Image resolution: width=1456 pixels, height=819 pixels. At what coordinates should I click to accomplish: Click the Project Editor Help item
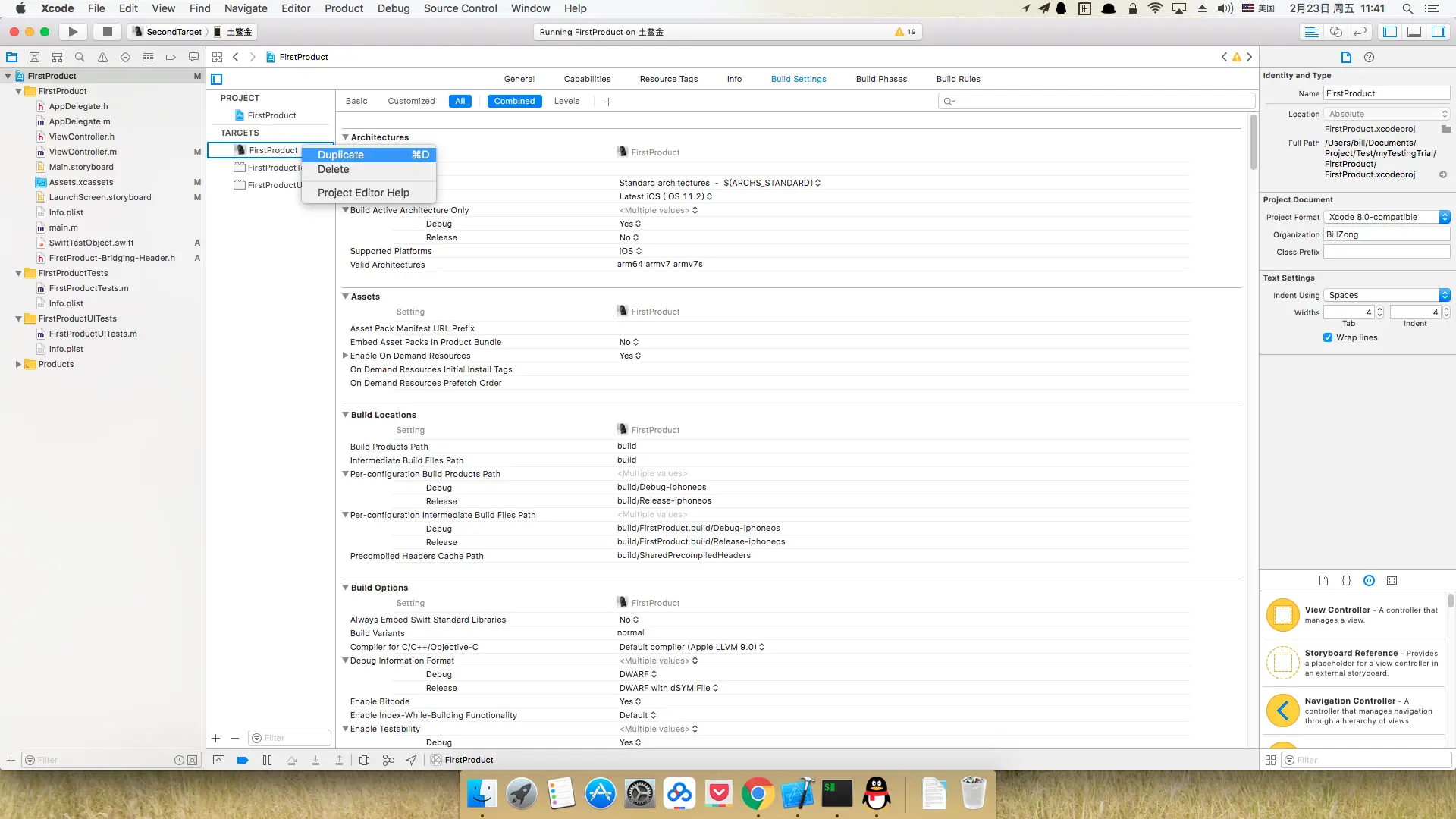(x=363, y=193)
